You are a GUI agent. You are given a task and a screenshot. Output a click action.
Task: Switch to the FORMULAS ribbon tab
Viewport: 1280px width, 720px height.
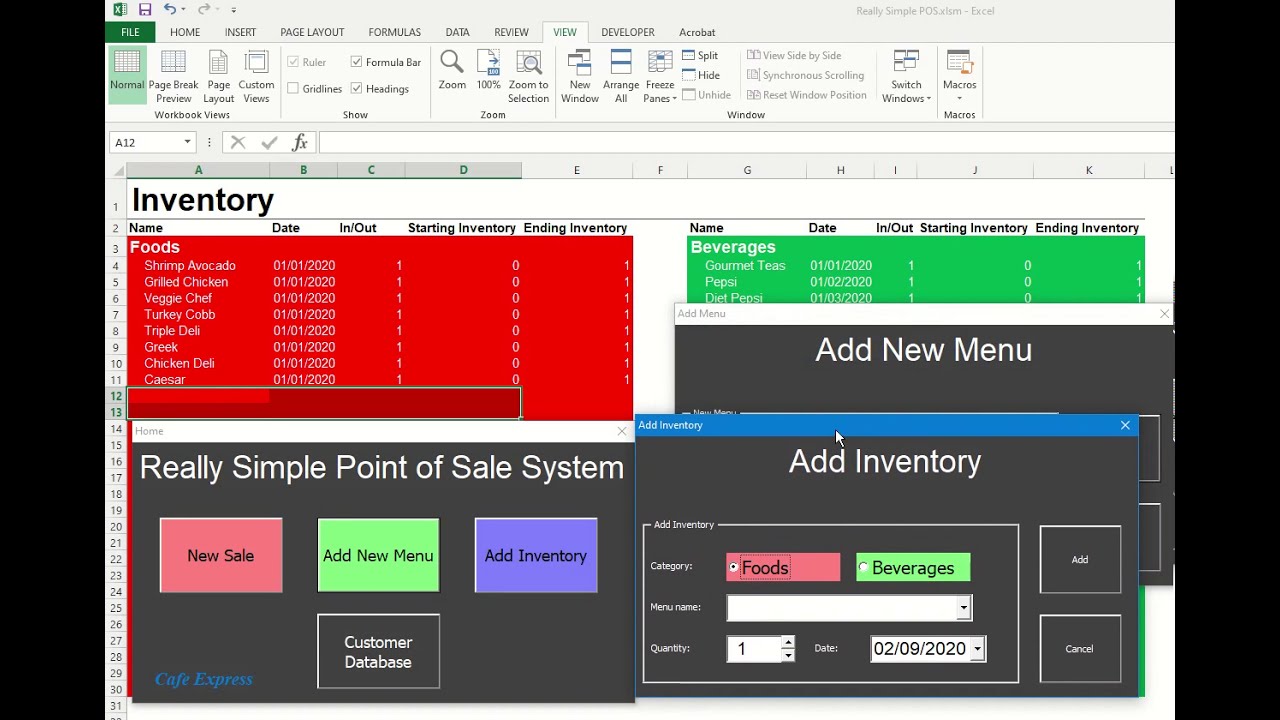(x=394, y=32)
